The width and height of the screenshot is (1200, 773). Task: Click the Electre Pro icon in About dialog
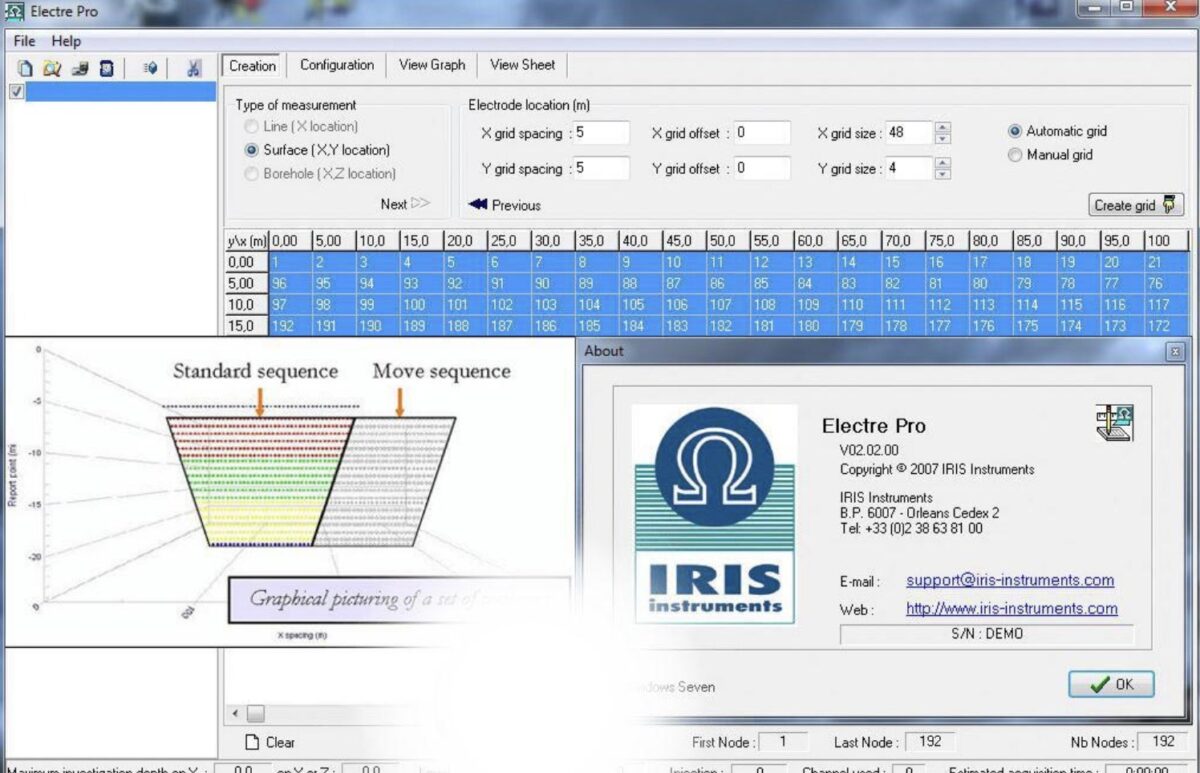tap(1114, 422)
